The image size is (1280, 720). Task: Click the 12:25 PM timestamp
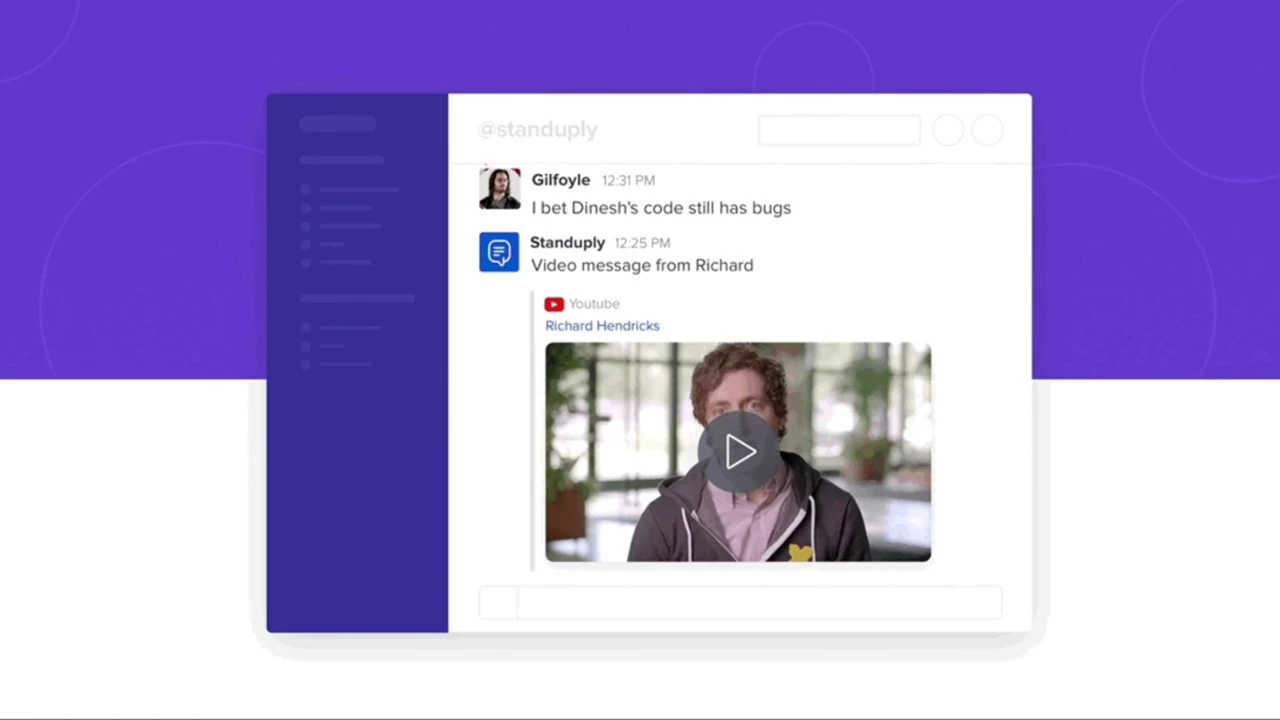tap(642, 243)
